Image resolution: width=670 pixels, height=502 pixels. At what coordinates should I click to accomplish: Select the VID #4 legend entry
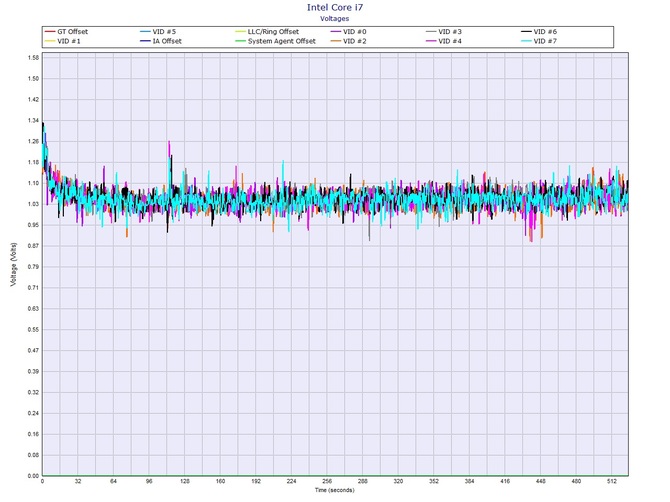click(x=444, y=41)
